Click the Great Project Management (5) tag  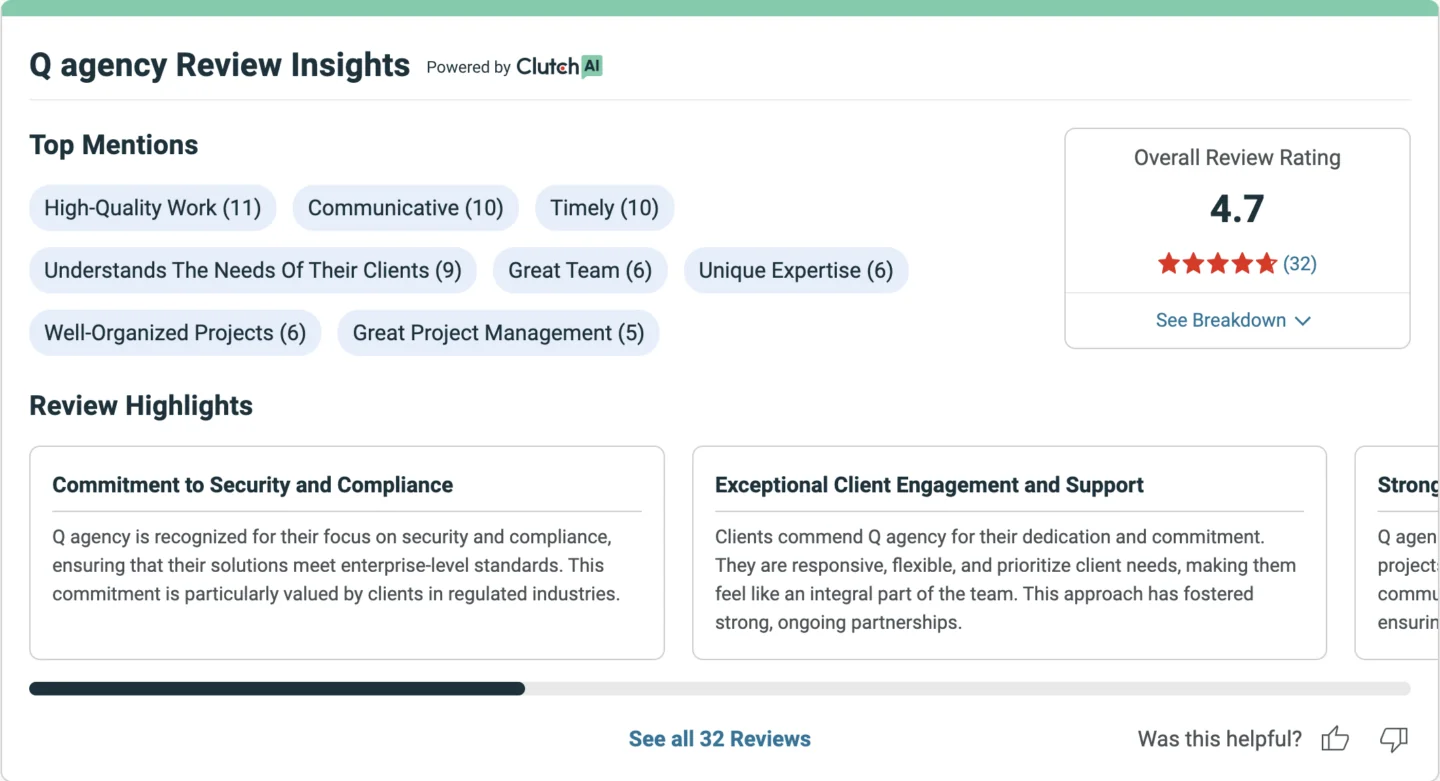(x=498, y=332)
